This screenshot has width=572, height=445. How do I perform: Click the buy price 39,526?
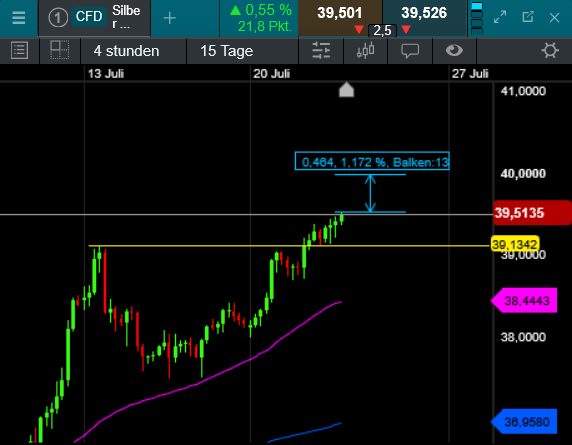coord(424,13)
